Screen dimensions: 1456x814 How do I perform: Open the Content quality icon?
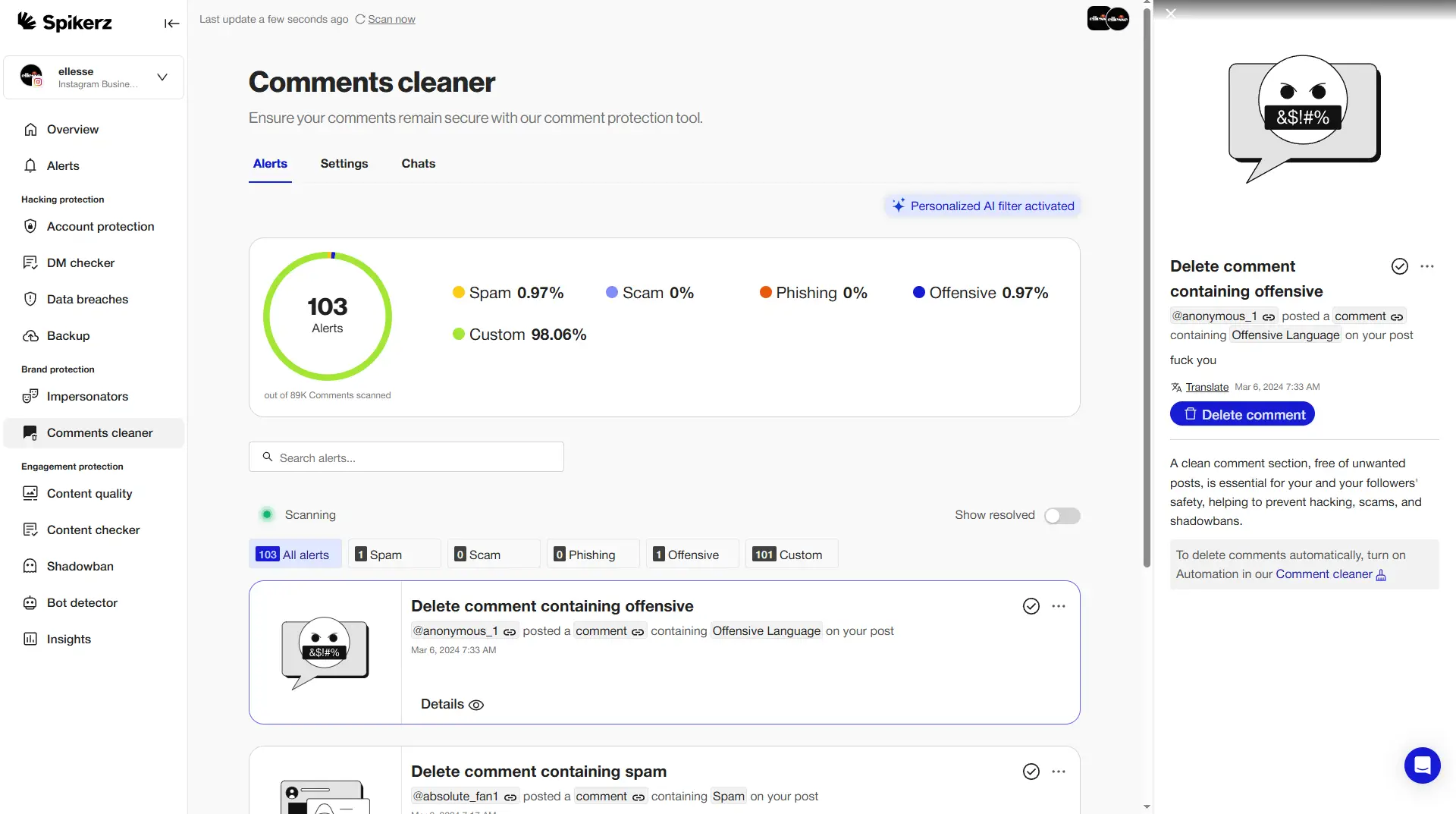(x=30, y=494)
